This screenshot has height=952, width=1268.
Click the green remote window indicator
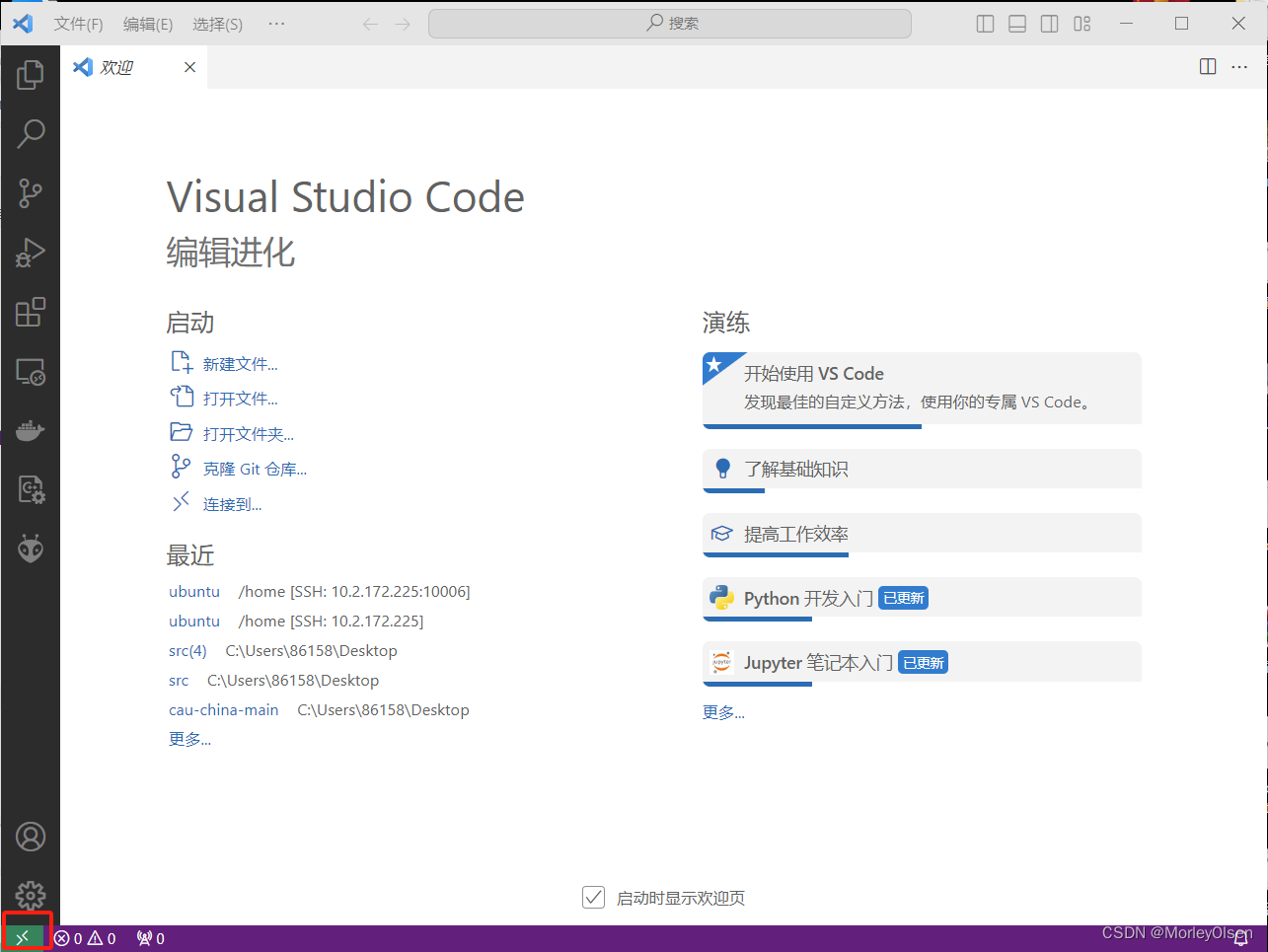[x=24, y=938]
